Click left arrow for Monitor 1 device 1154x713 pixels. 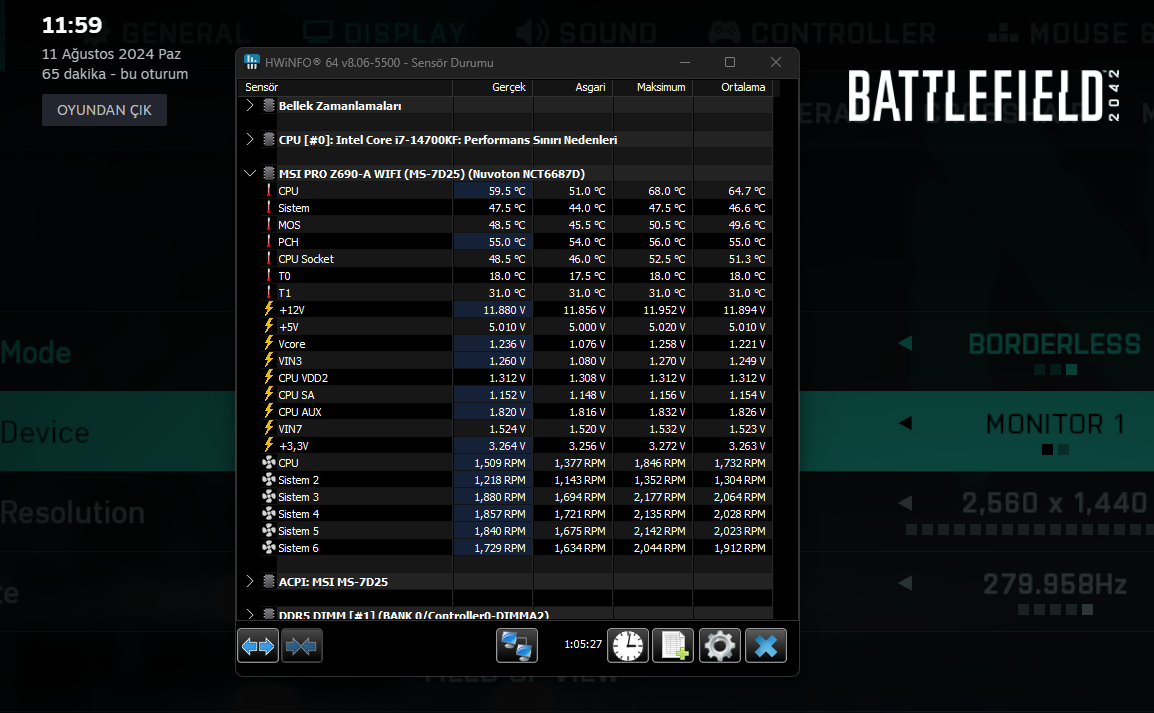905,423
